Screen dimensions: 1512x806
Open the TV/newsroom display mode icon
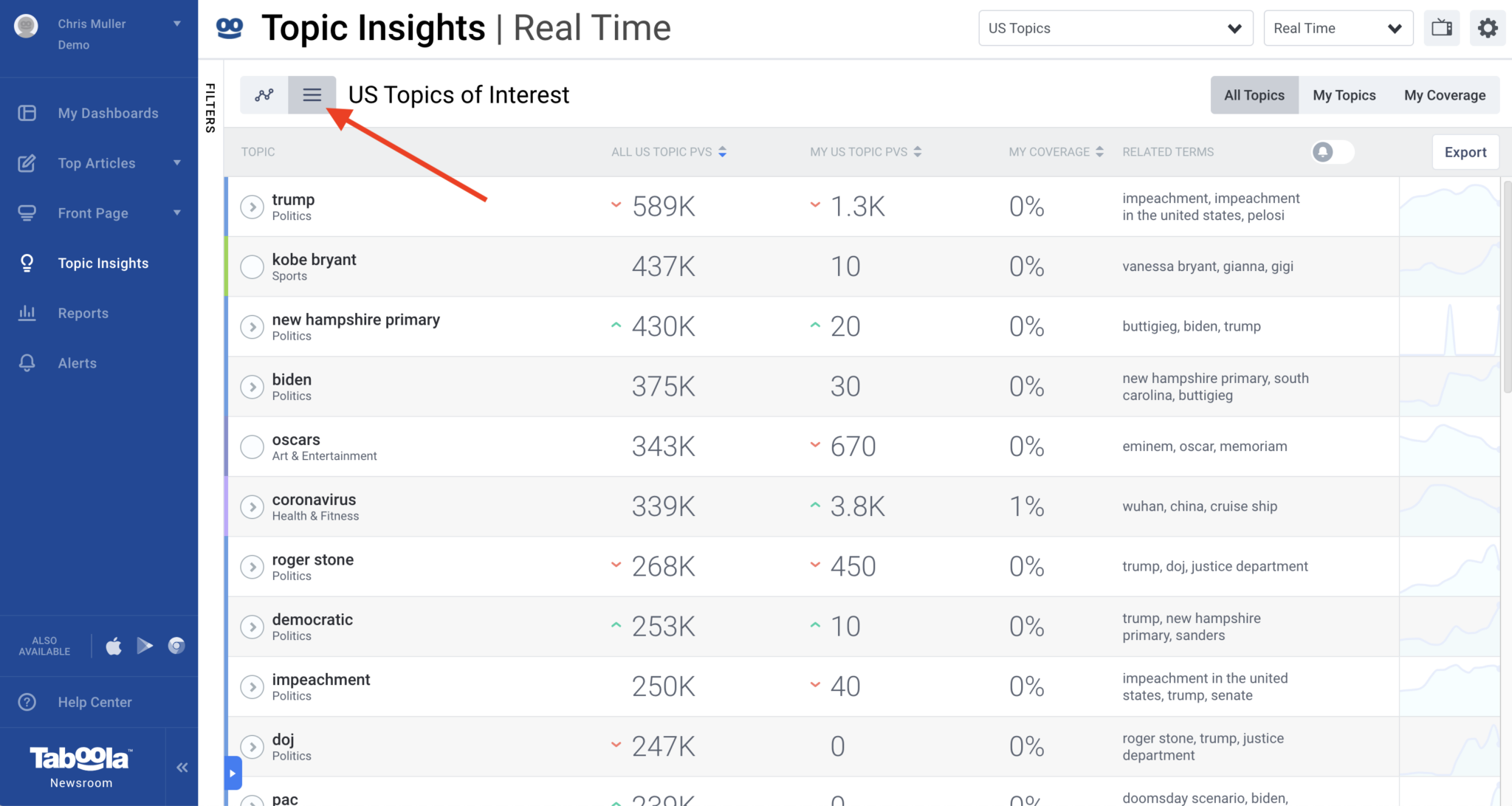(1441, 27)
